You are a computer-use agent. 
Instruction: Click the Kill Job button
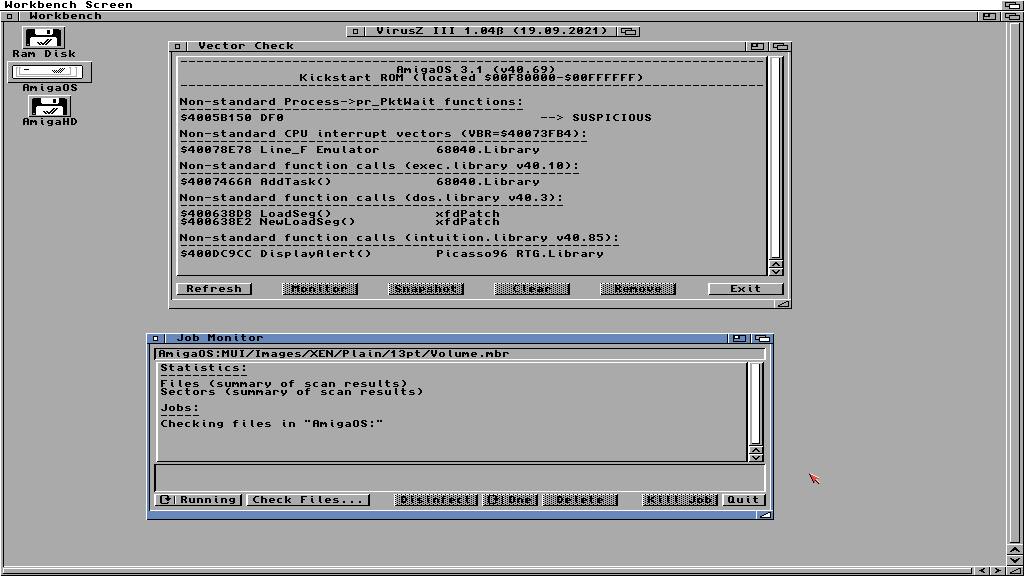[680, 500]
